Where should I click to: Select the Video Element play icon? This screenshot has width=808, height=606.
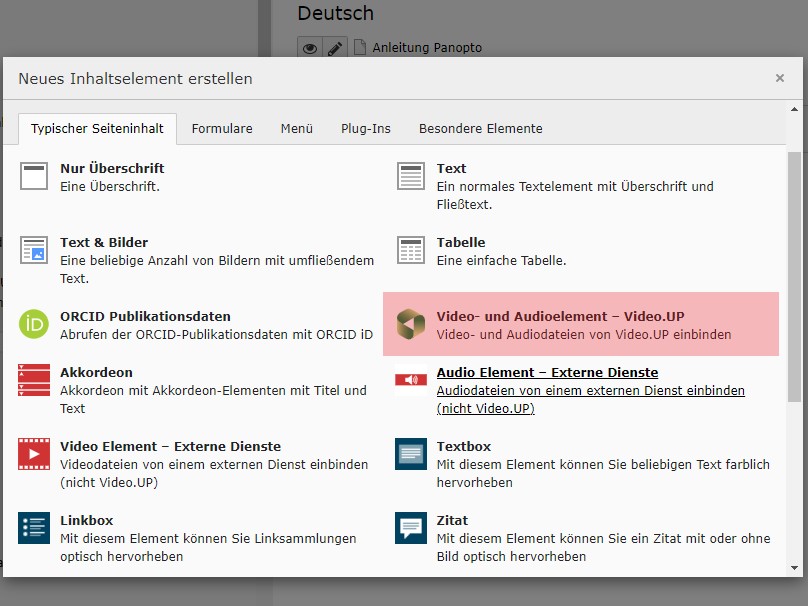click(34, 454)
